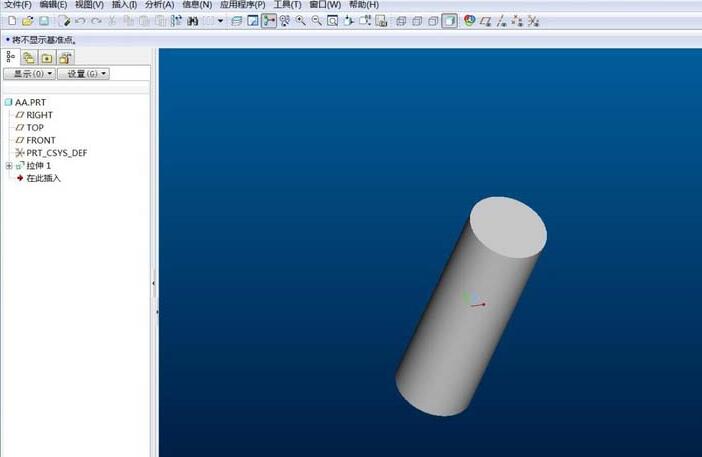Open the view manager icon

(x=253, y=21)
